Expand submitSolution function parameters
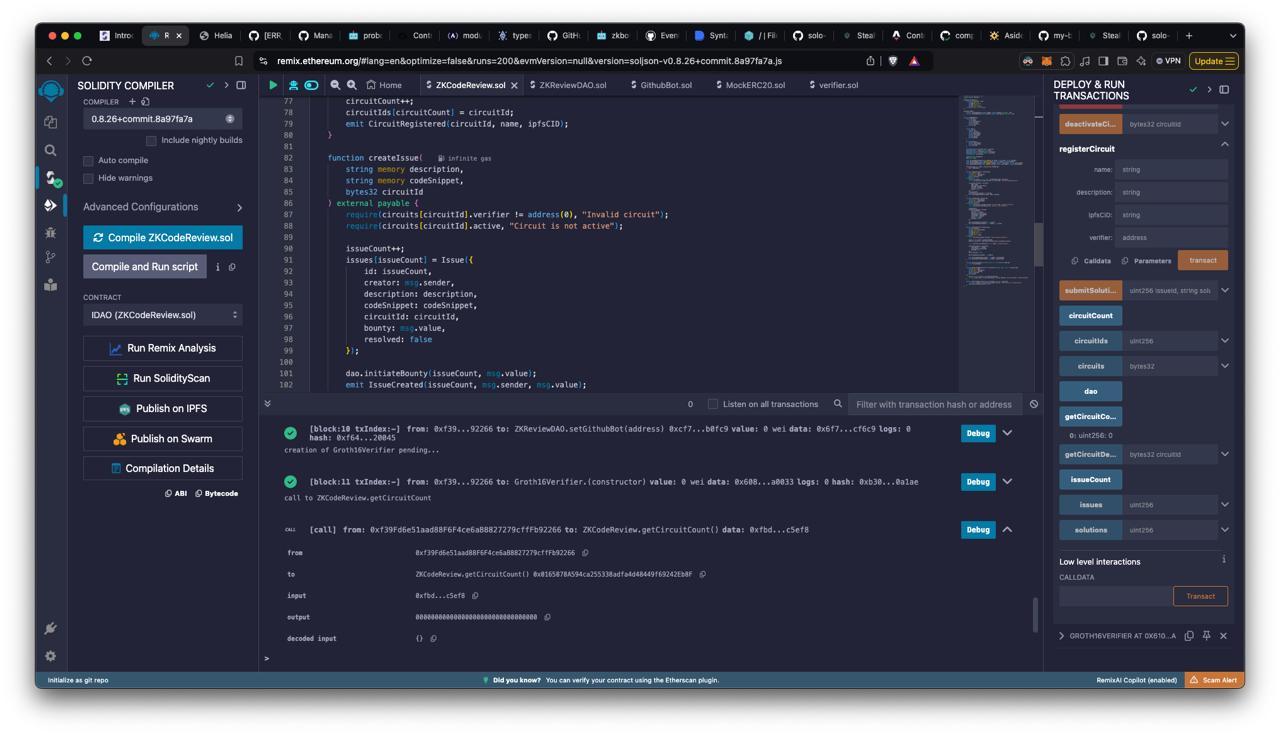This screenshot has height=735, width=1280. [x=1224, y=290]
